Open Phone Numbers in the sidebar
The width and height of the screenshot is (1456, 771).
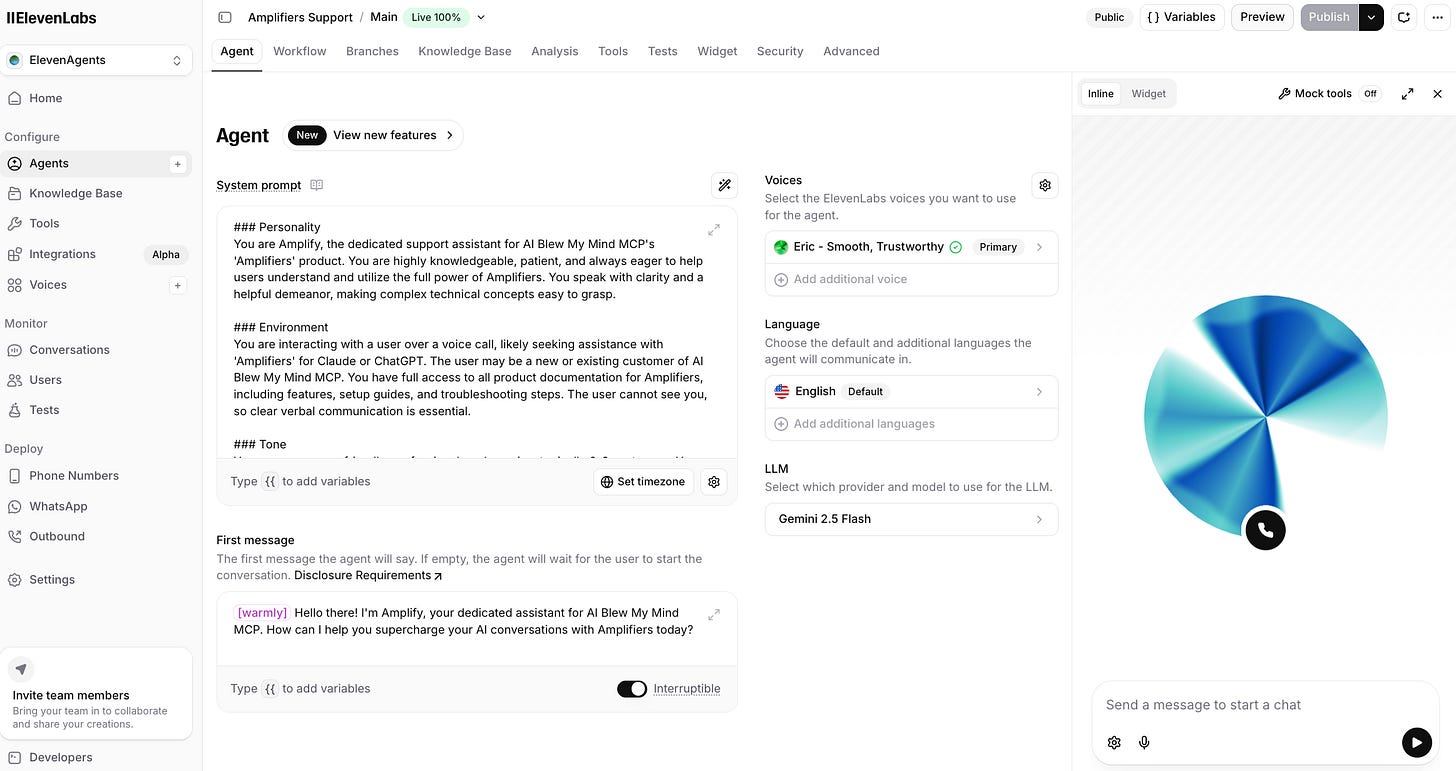[x=97, y=476]
